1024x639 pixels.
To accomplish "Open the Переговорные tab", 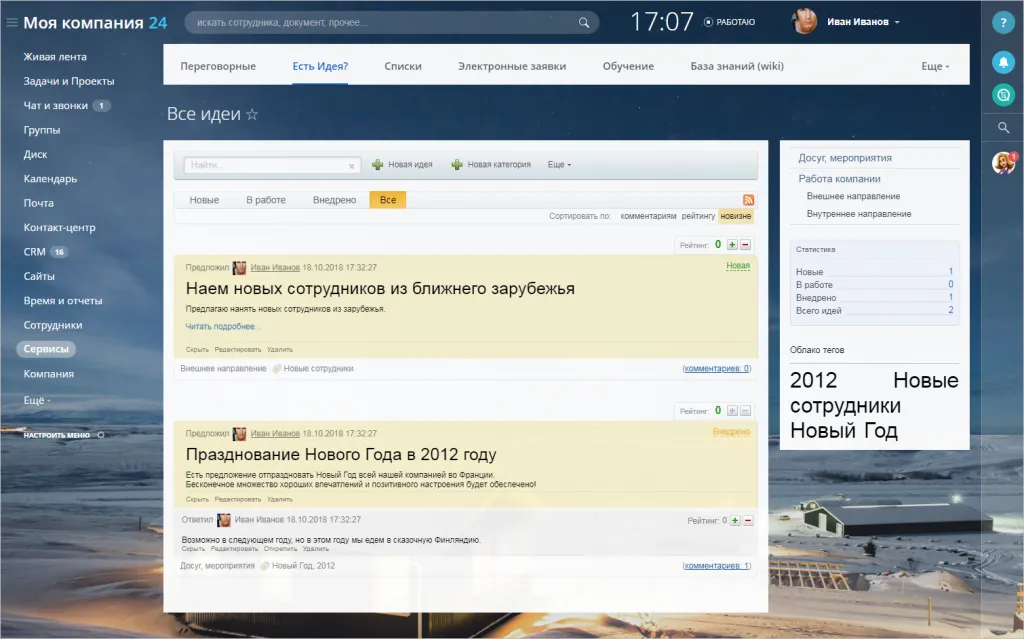I will [x=218, y=66].
